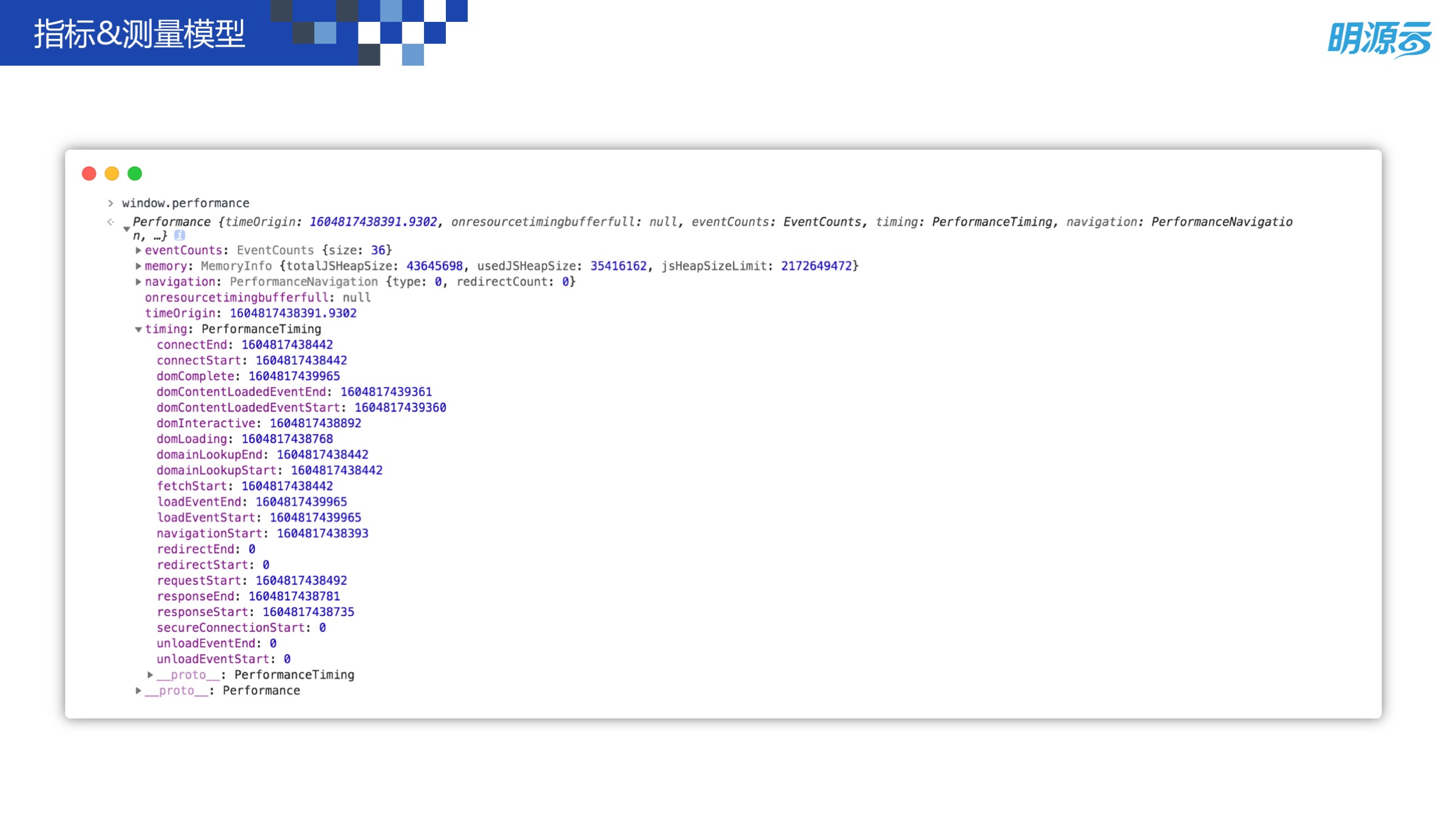The height and width of the screenshot is (820, 1456).
Task: Click the fetchStart: 1604817438442 row
Action: coord(245,486)
